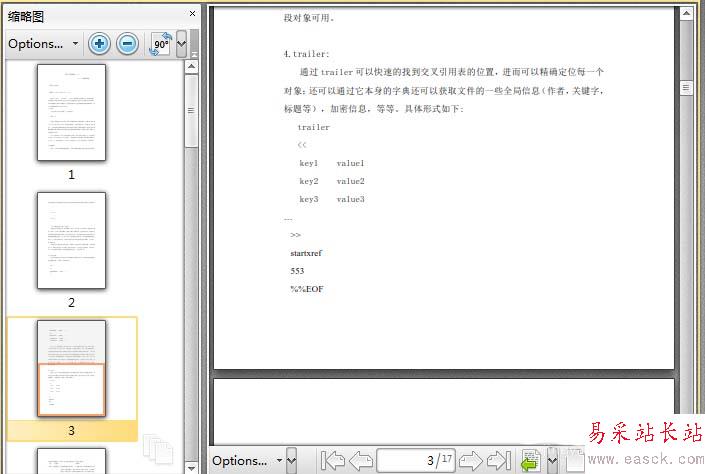Expand the chevron after previous view icon
This screenshot has height=474, width=705.
[x=552, y=461]
